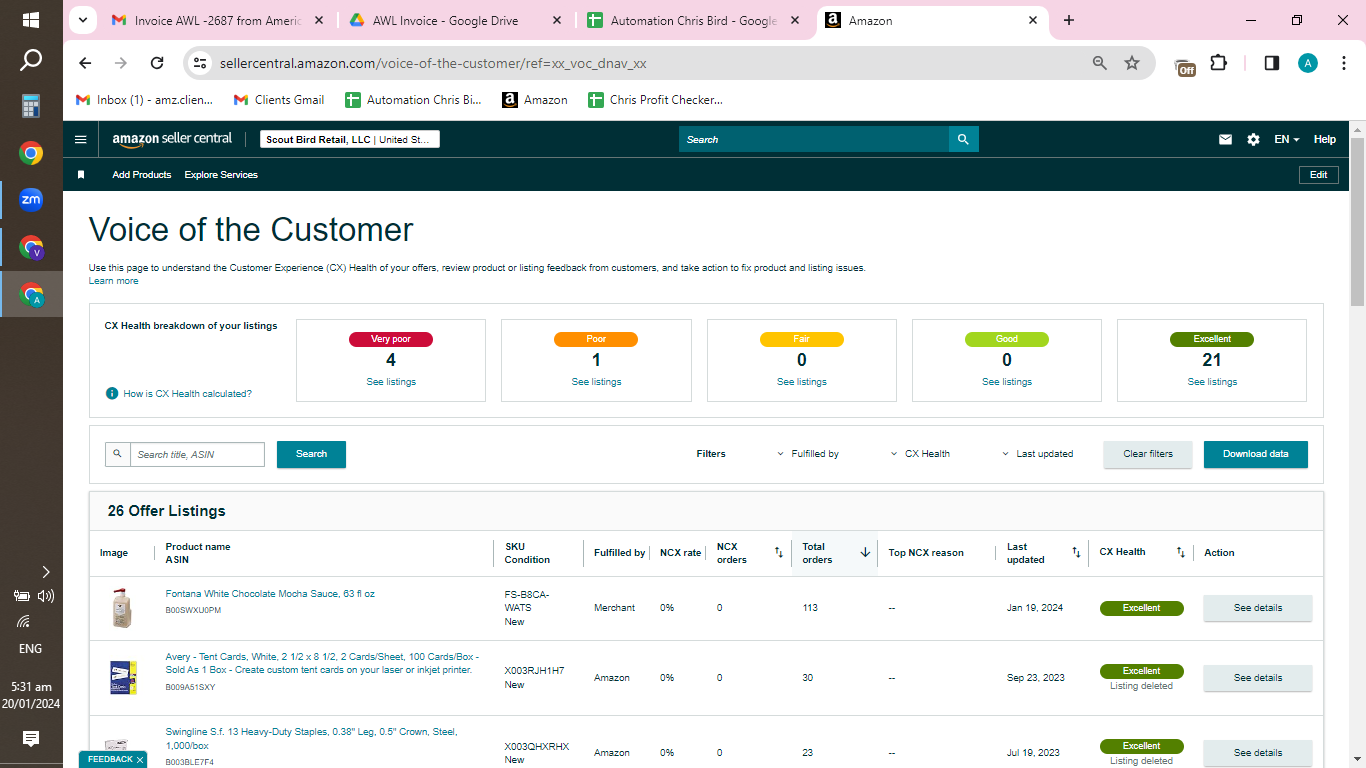Screen dimensions: 1366x768
Task: Open the Seller Central settings gear
Action: [1253, 140]
